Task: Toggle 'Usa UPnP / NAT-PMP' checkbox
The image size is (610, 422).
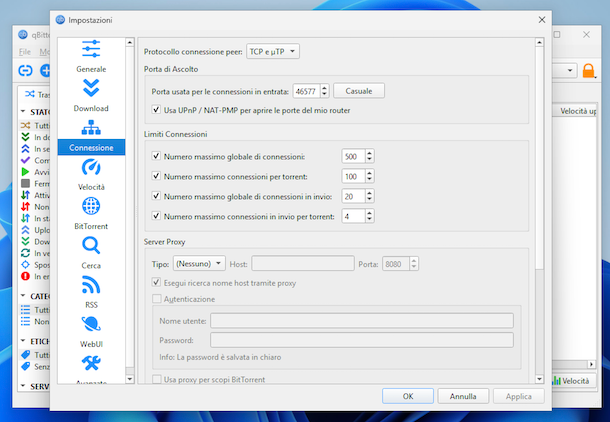Action: tap(156, 110)
